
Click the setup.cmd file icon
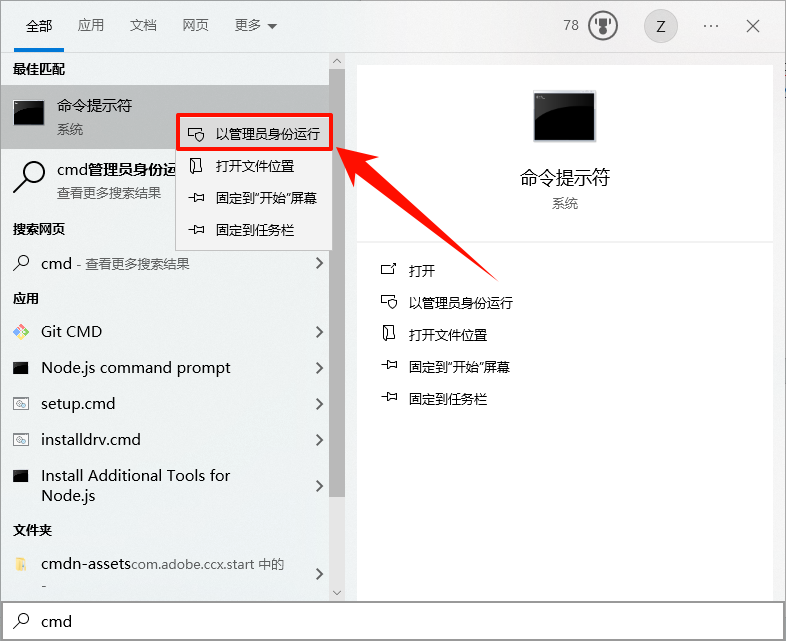21,404
